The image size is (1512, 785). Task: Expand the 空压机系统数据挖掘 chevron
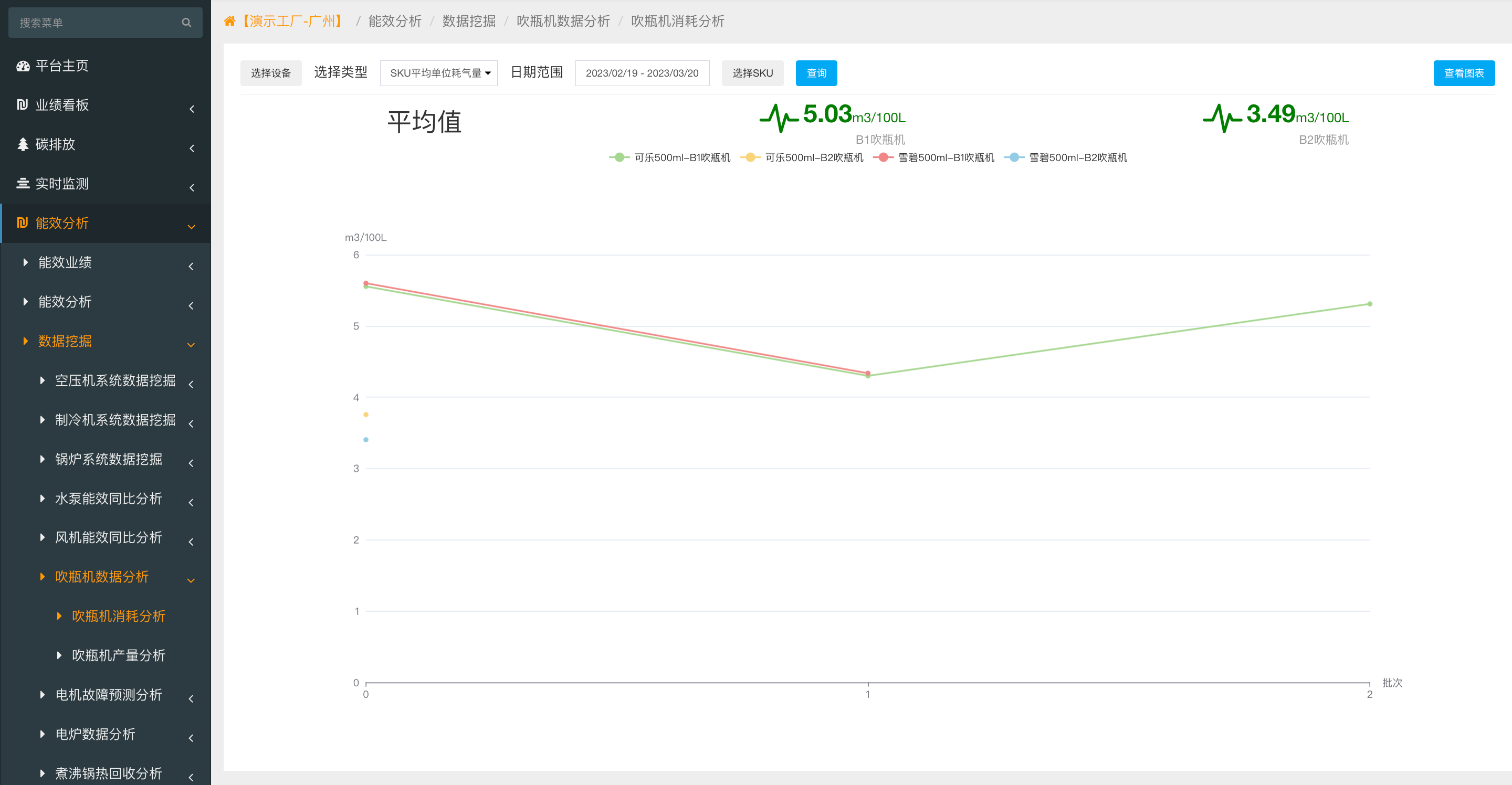point(191,384)
